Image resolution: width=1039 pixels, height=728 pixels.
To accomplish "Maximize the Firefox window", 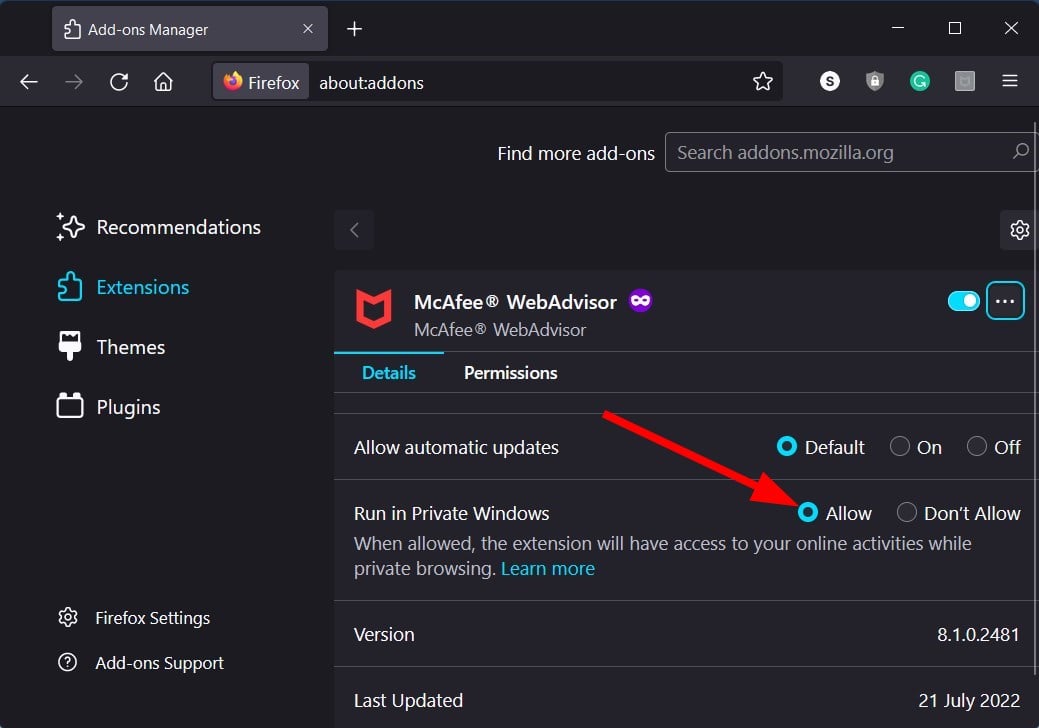I will pos(954,28).
